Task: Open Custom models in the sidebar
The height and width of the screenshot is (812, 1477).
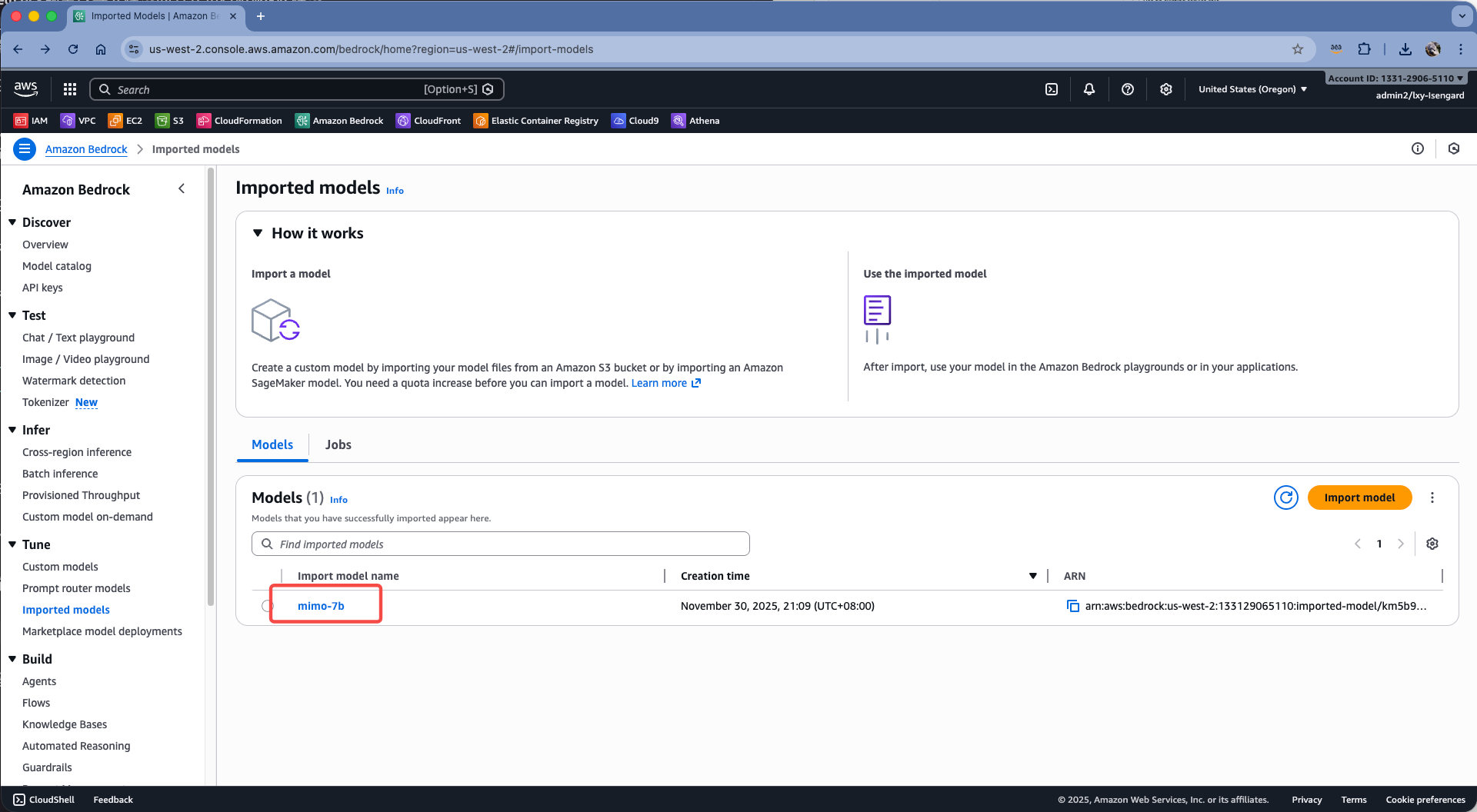Action: coord(60,567)
